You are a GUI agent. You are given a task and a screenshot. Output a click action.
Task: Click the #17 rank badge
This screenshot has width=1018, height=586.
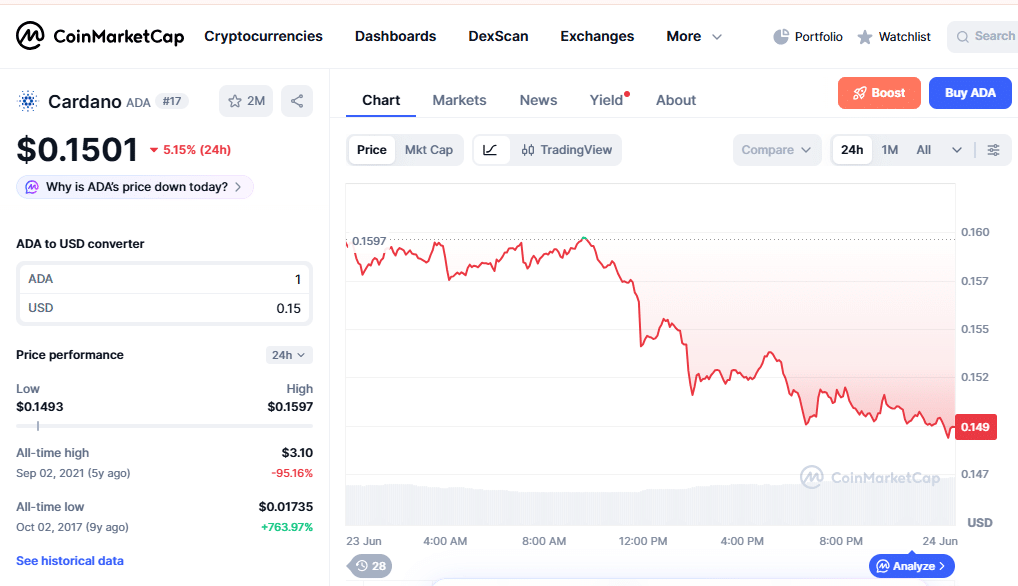point(171,101)
